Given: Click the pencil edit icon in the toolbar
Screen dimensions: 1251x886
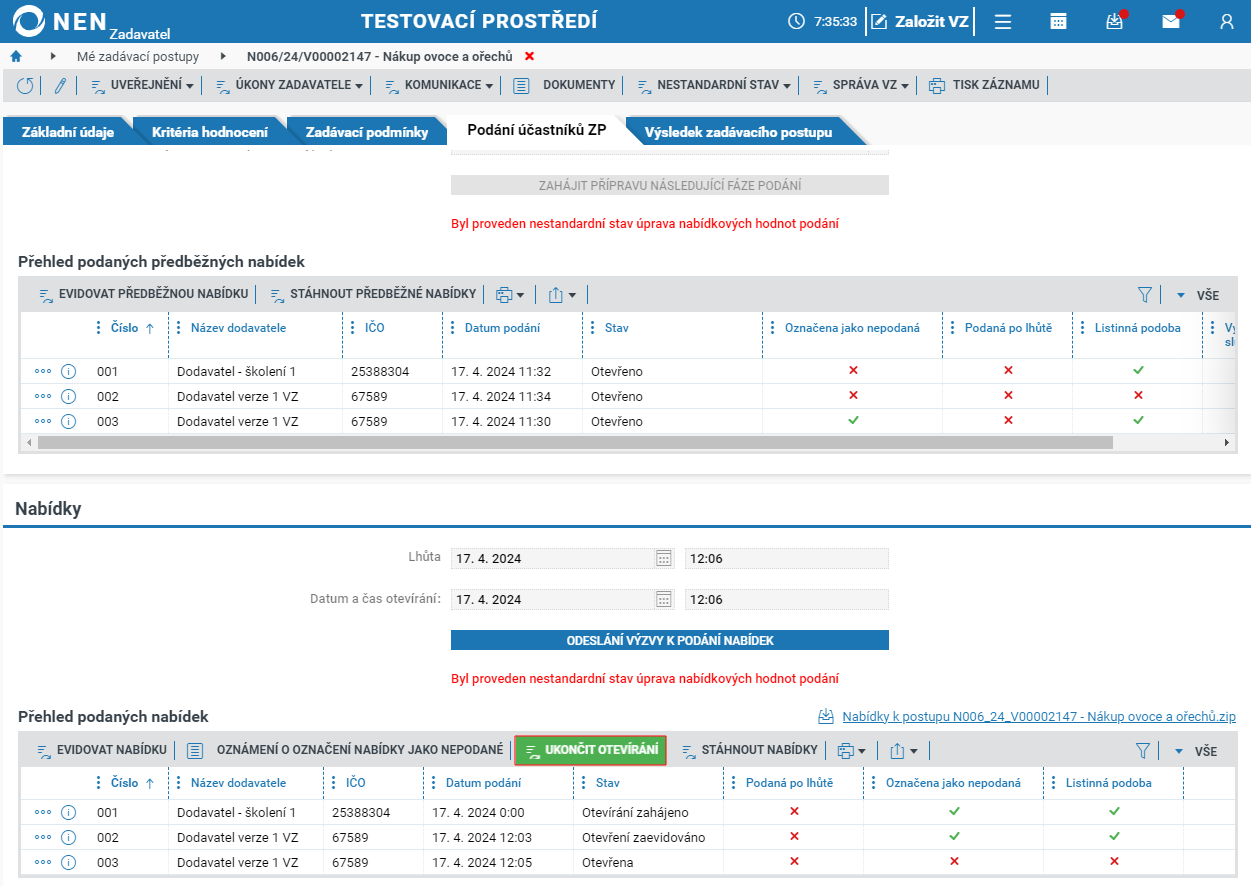Looking at the screenshot, I should [x=60, y=85].
